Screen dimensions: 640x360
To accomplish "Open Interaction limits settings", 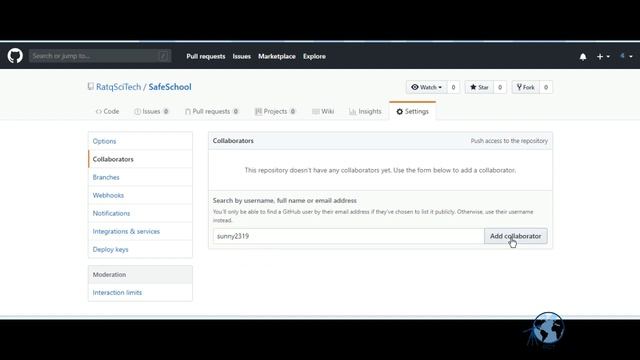I will (x=140, y=292).
